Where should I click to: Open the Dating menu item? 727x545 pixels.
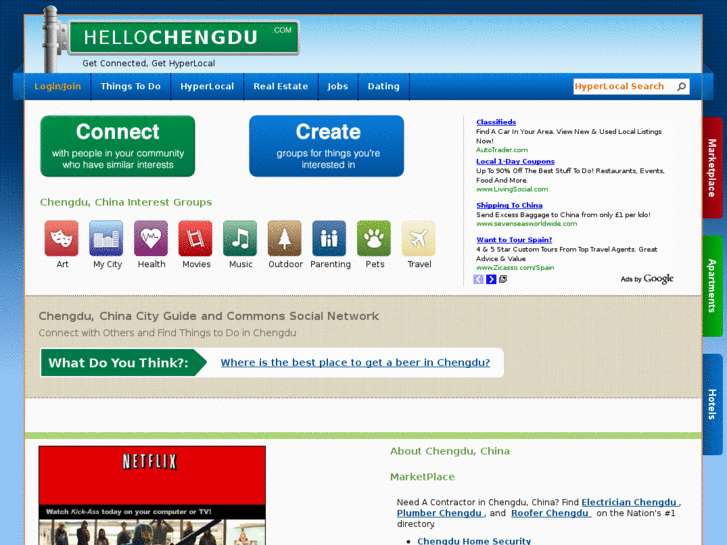click(383, 86)
